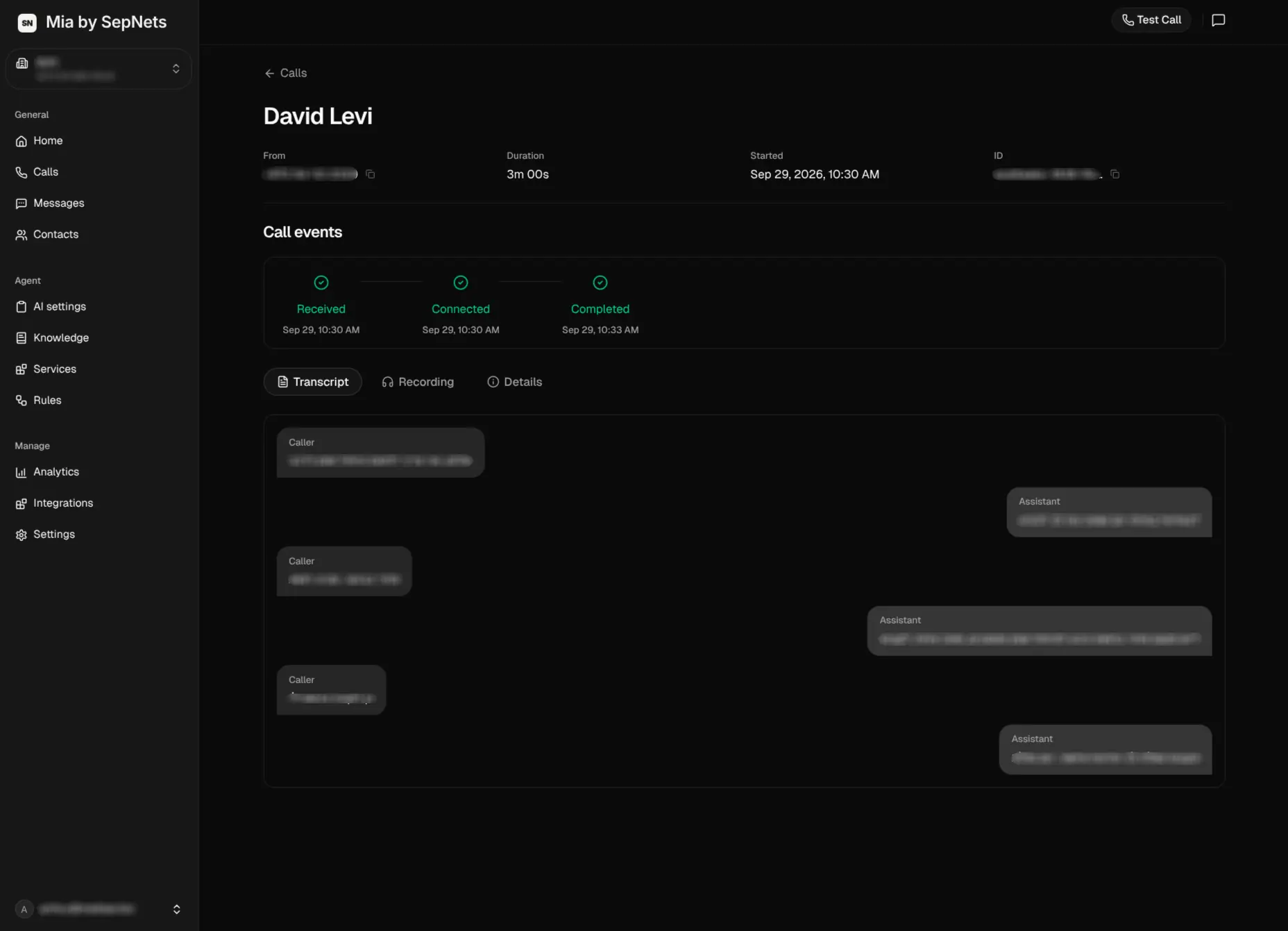Switch to the Transcript tab
Screen dimensions: 1288x931
[313, 382]
